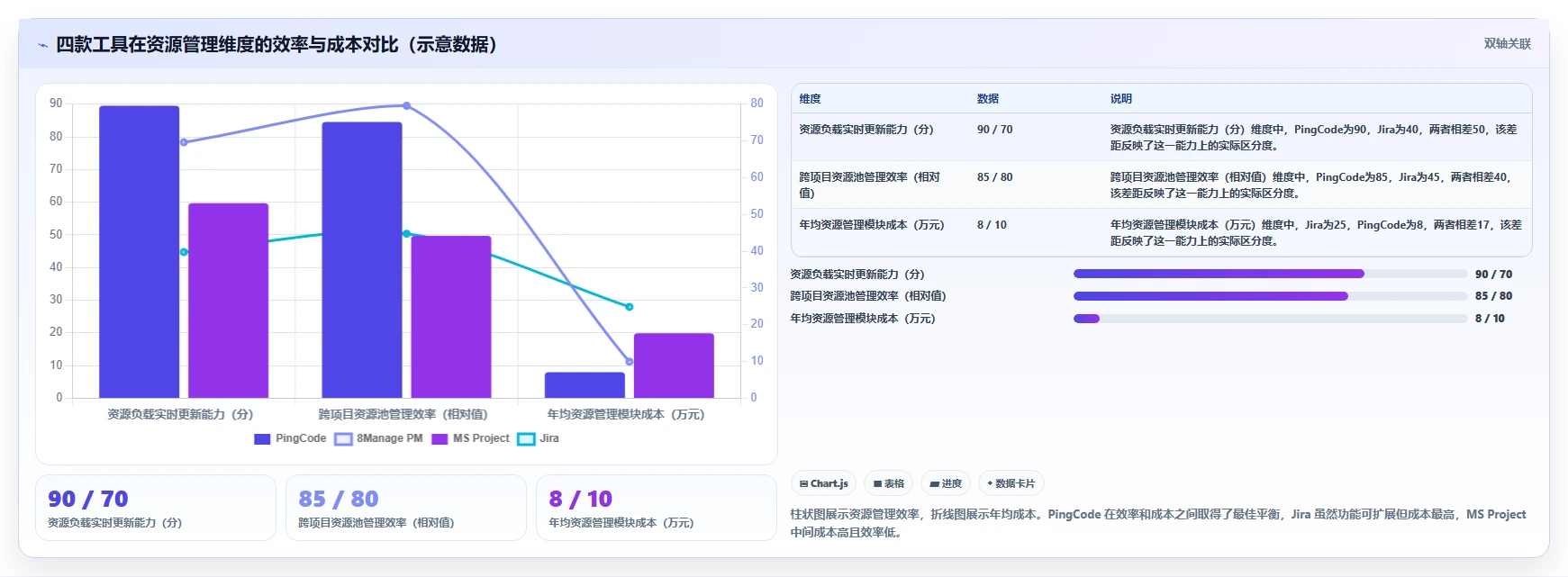The height and width of the screenshot is (577, 1568).
Task: Click the 数据卡片 tag
Action: point(1011,483)
